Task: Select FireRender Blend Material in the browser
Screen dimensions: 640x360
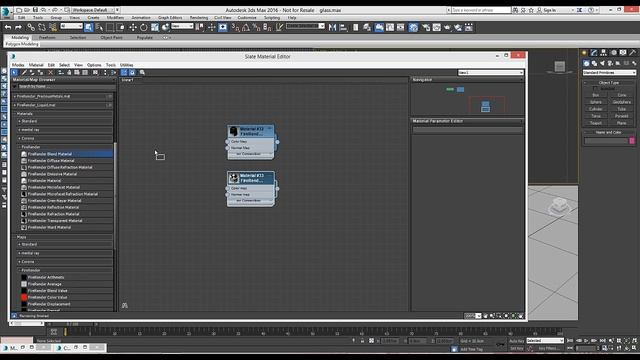Action: (x=66, y=154)
